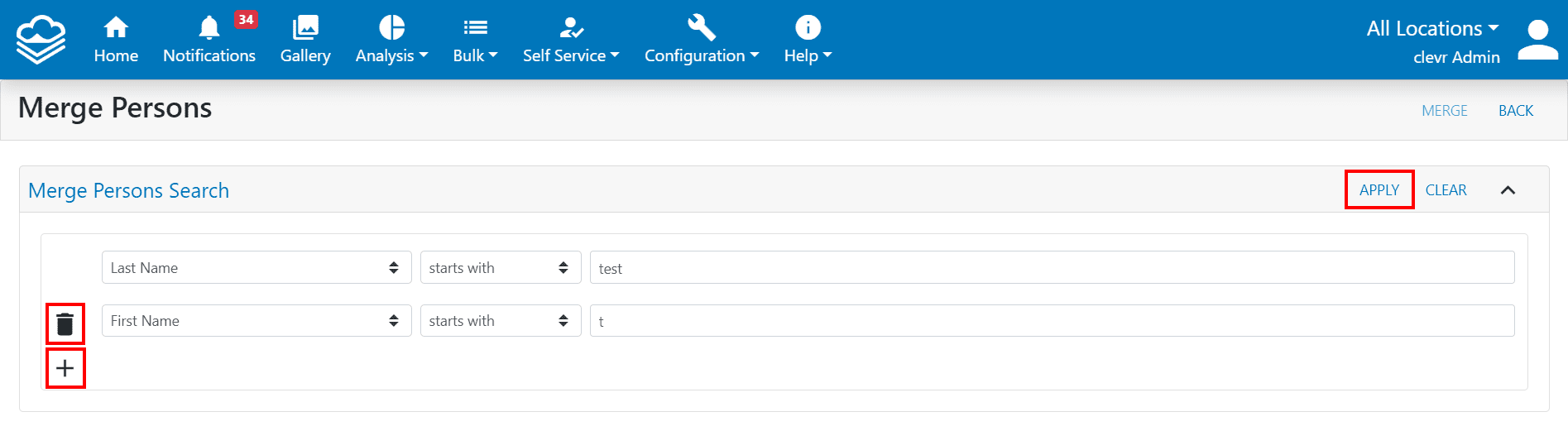Click the clevr Admin user name
The image size is (1568, 431).
[x=1456, y=57]
